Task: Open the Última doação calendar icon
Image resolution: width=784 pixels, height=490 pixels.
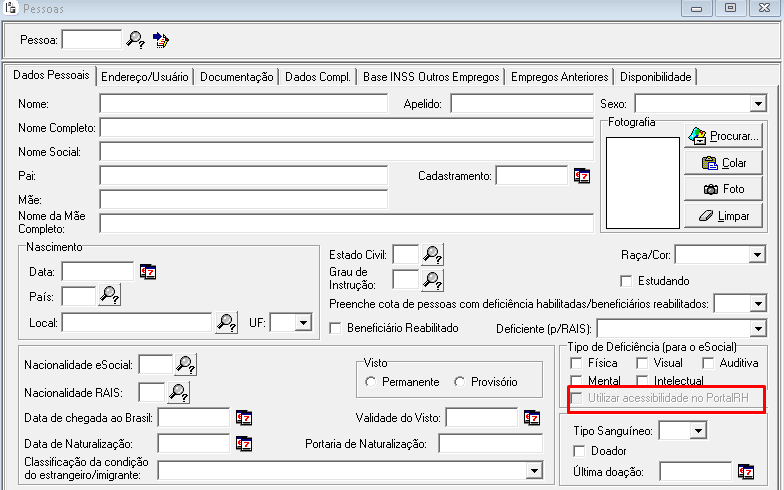Action: pyautogui.click(x=745, y=471)
